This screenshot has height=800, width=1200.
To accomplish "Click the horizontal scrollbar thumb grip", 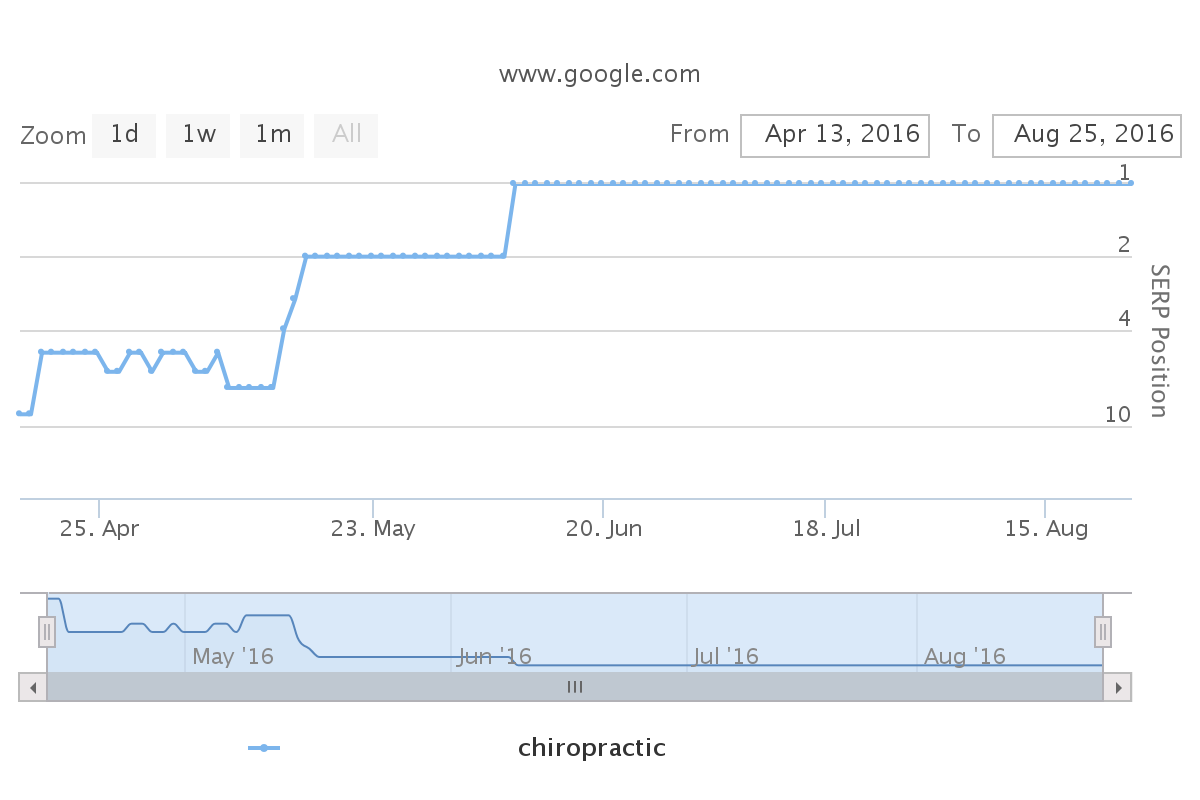I will click(575, 687).
